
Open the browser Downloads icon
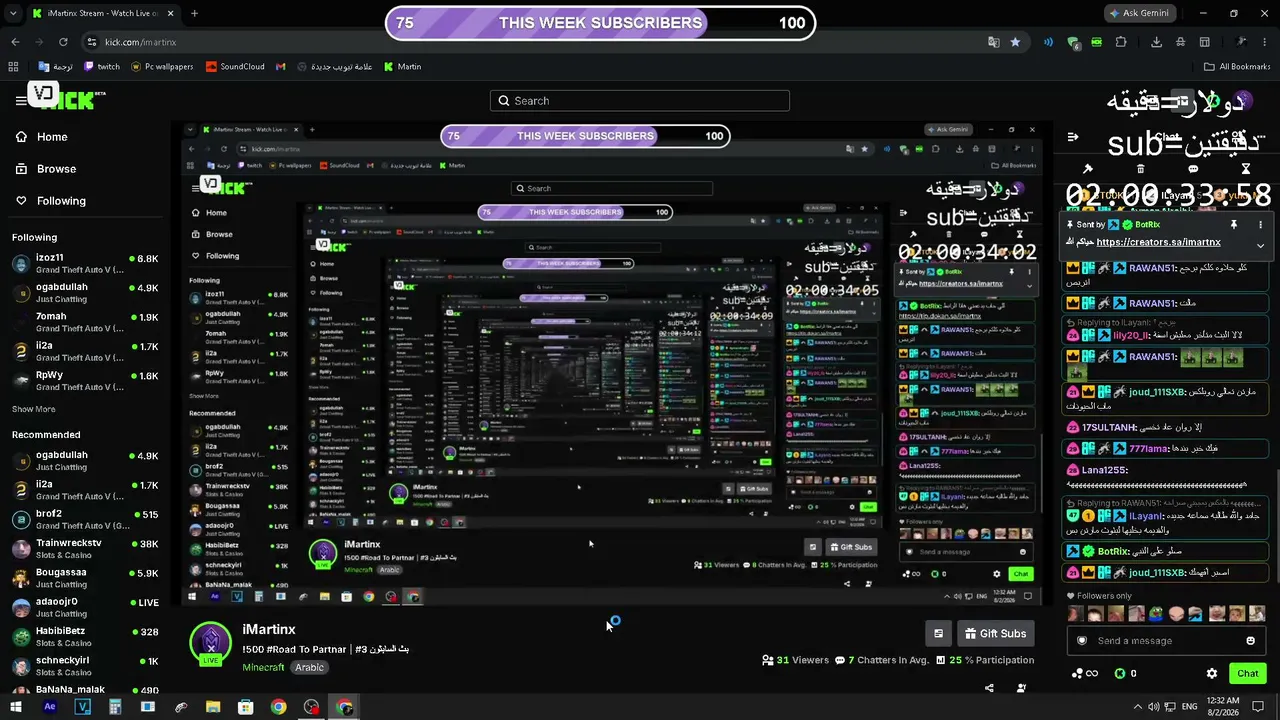(1157, 42)
